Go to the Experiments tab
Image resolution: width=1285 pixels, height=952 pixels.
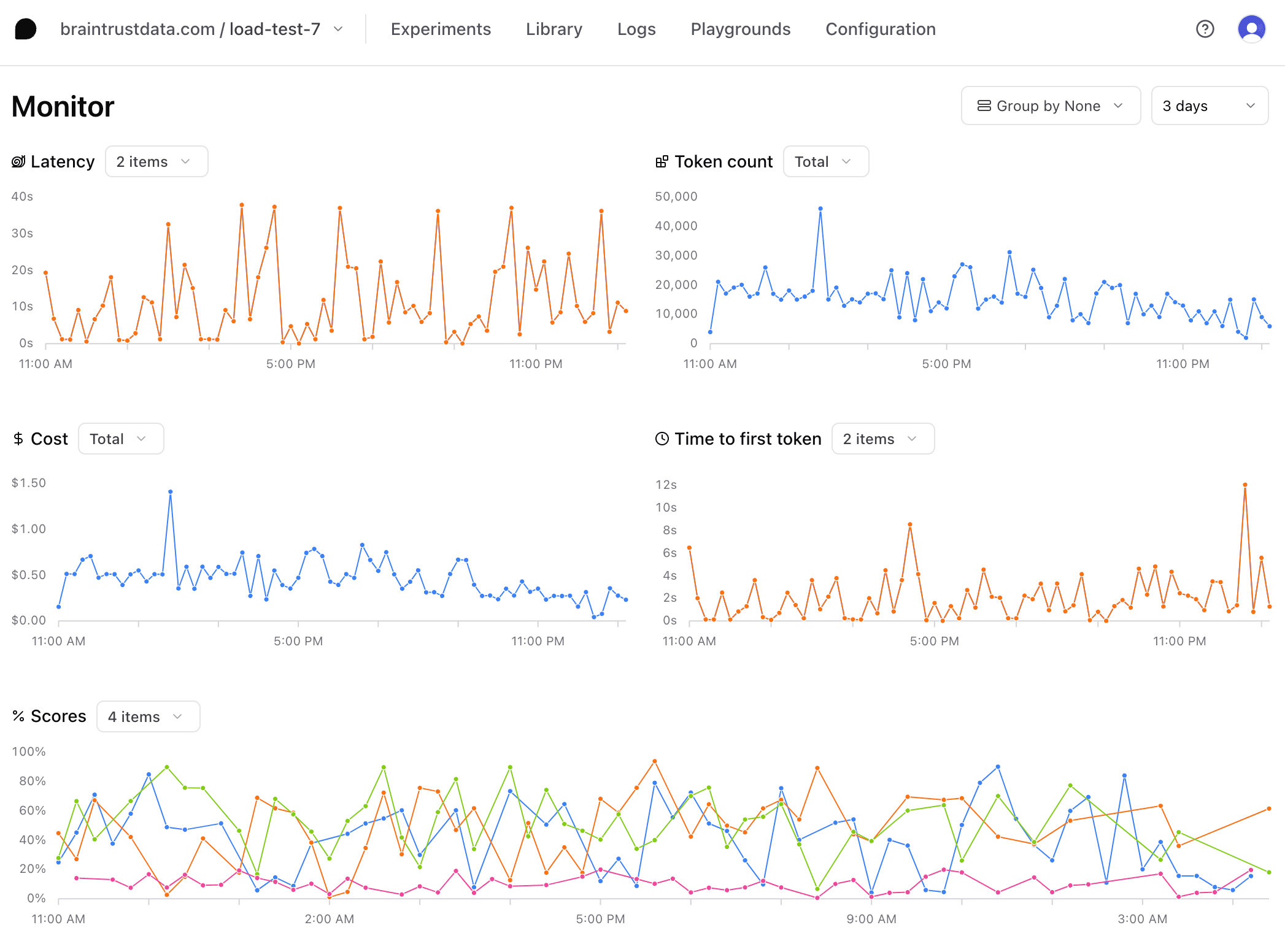pyautogui.click(x=441, y=29)
